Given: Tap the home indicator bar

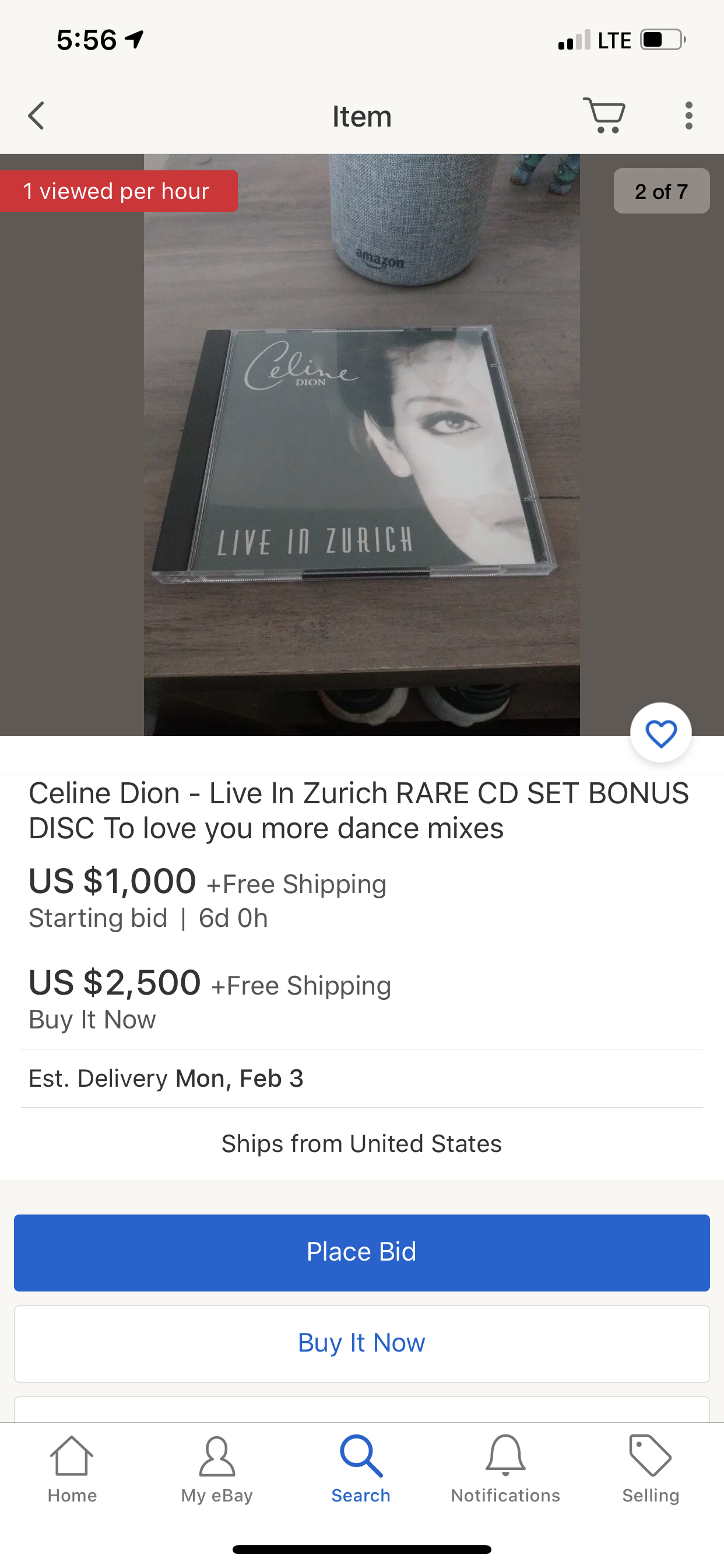Looking at the screenshot, I should [361, 1549].
